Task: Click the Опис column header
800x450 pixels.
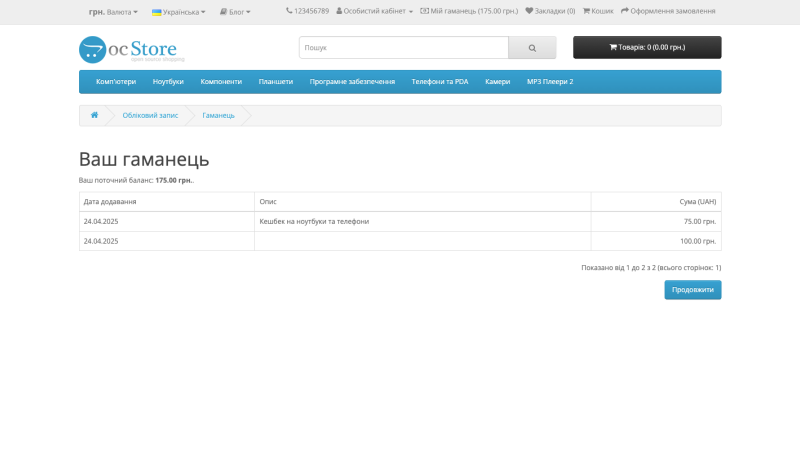Action: tap(422, 202)
